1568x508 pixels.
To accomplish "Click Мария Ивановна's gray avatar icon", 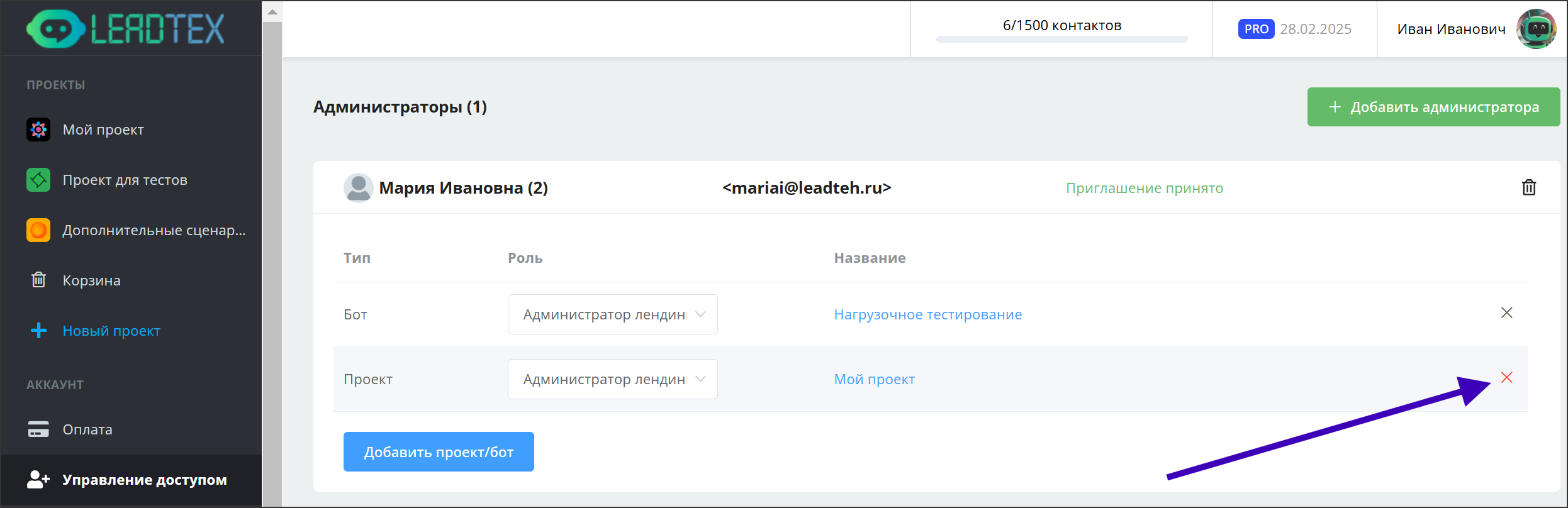I will (x=359, y=188).
